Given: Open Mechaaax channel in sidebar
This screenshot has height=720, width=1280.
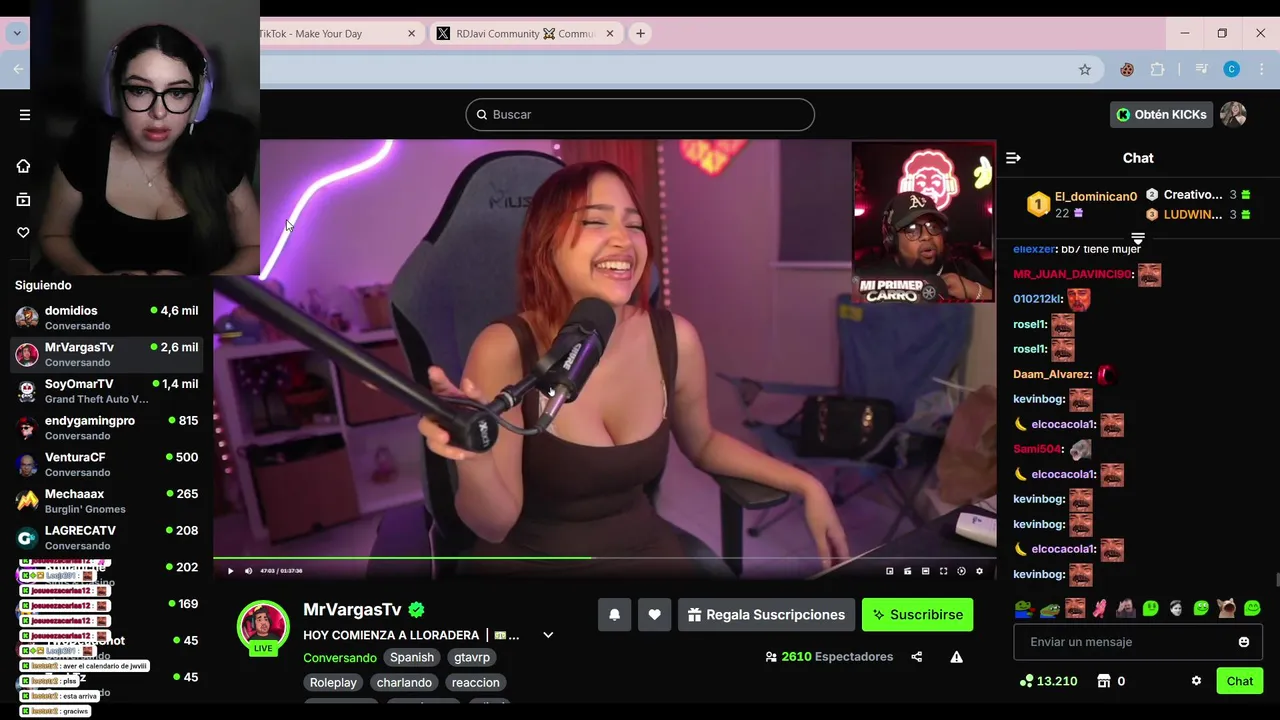Looking at the screenshot, I should (106, 501).
